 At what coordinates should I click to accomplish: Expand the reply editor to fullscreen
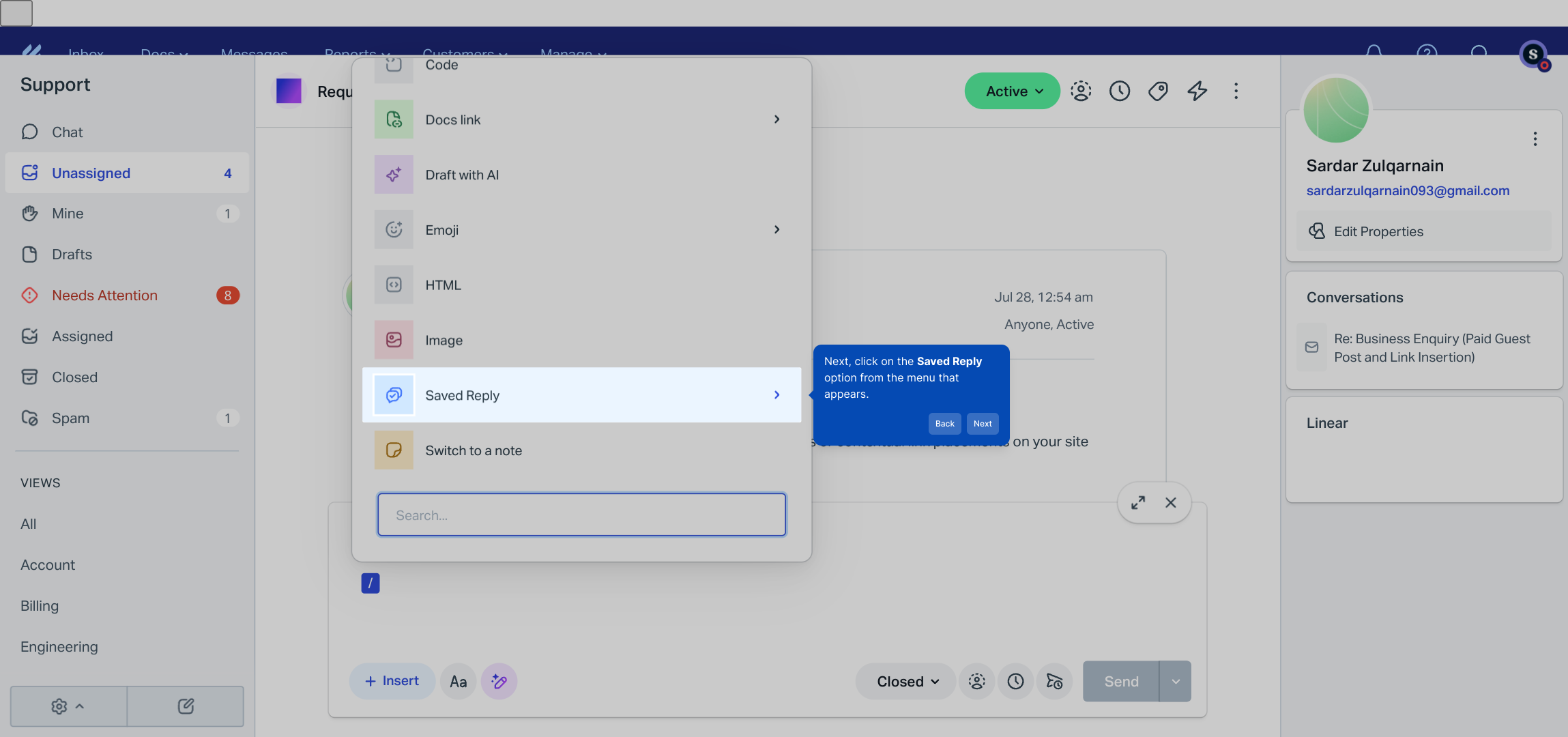click(1137, 503)
